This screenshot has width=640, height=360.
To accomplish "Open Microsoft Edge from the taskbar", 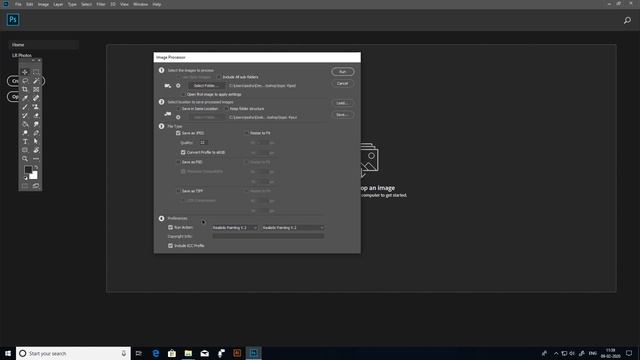I will 156,353.
